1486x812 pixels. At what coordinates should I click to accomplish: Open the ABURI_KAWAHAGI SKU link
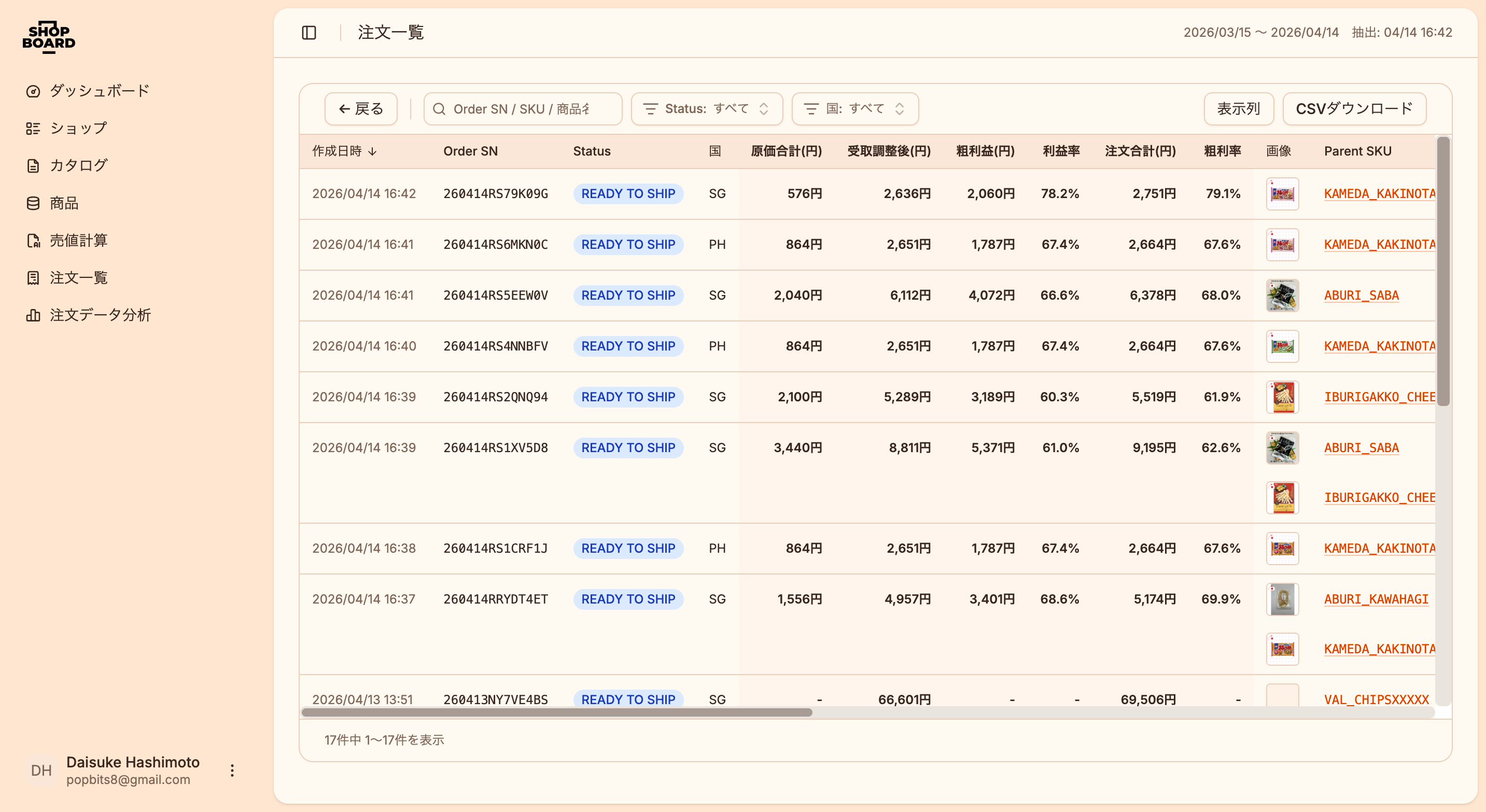1376,599
